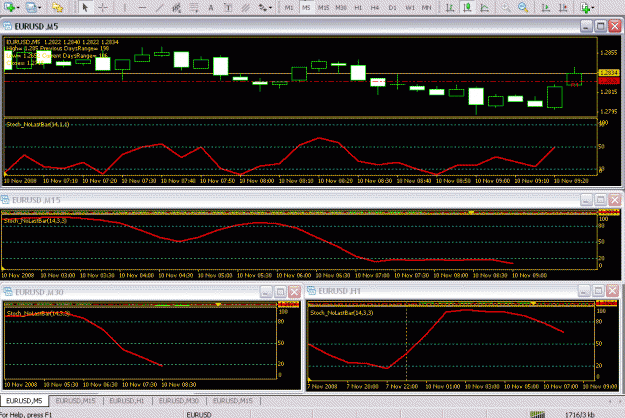Image resolution: width=625 pixels, height=418 pixels.
Task: Select the MN timeframe button
Action: coord(427,7)
